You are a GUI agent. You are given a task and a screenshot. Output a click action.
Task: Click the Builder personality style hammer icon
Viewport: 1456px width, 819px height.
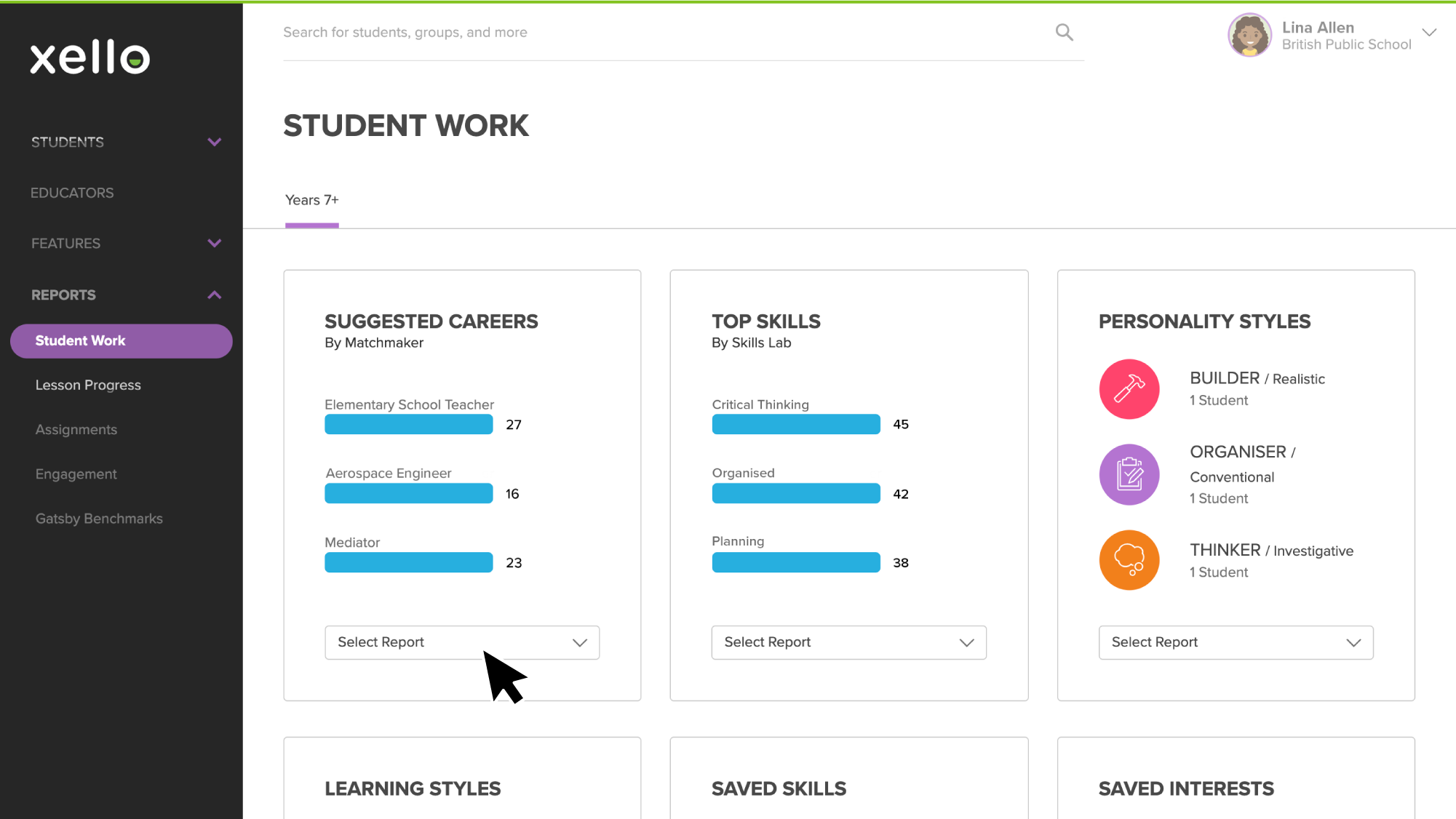pyautogui.click(x=1129, y=388)
